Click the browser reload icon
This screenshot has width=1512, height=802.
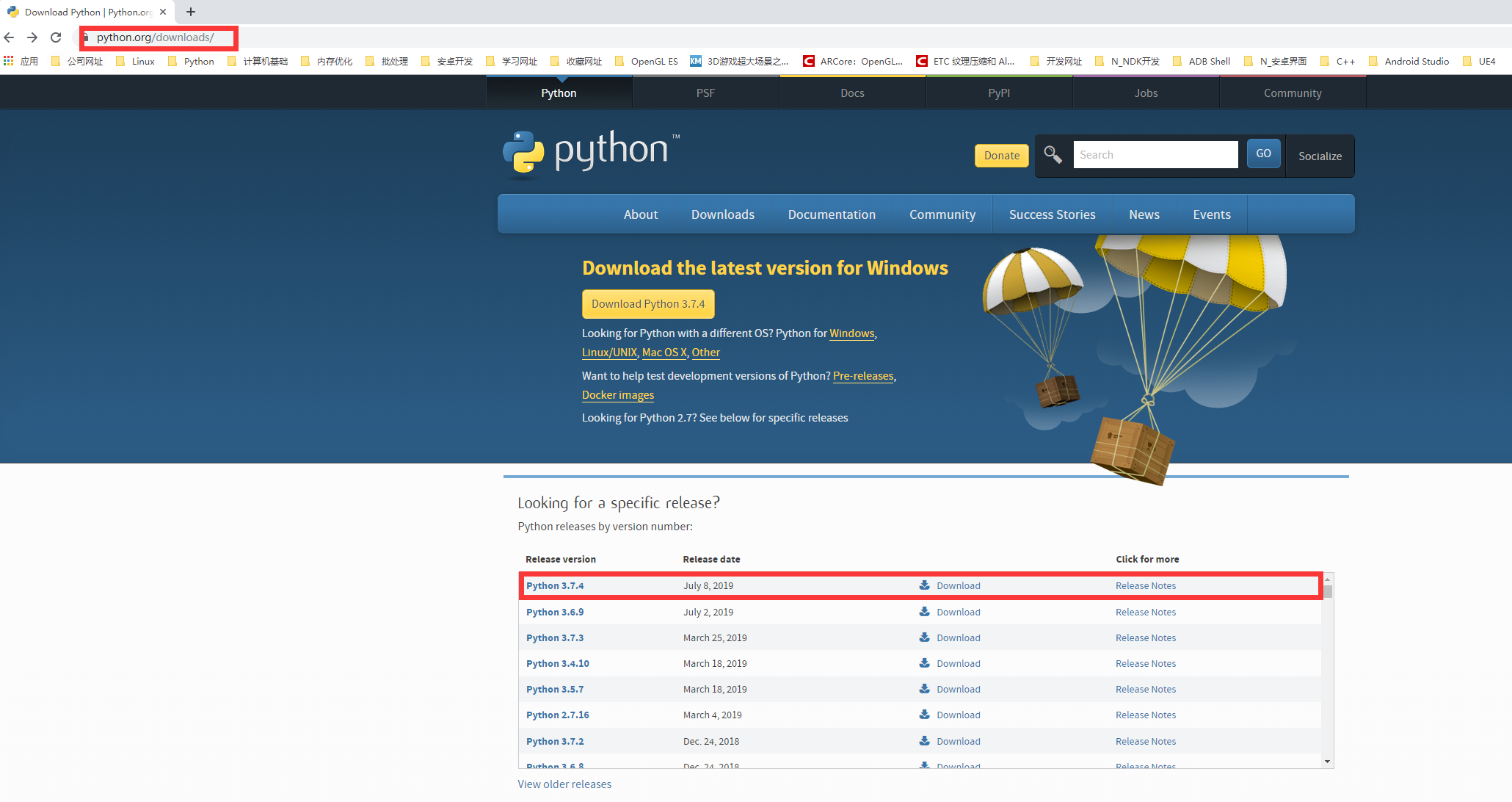(56, 37)
